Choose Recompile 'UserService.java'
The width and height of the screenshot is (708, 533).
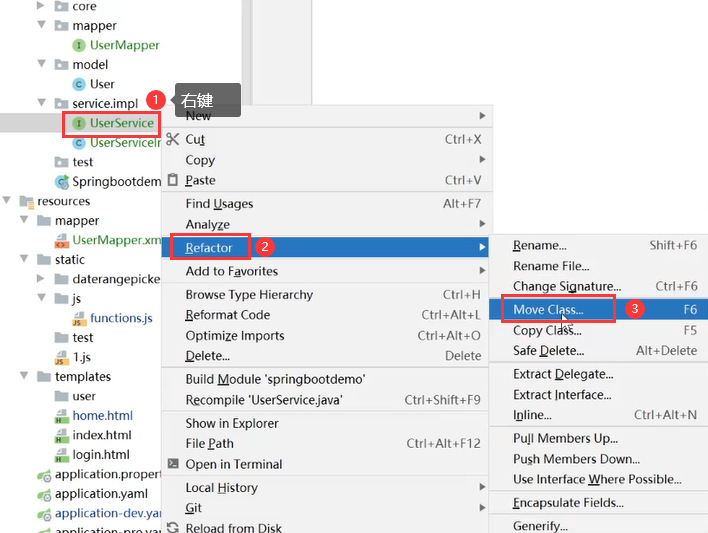point(325,400)
